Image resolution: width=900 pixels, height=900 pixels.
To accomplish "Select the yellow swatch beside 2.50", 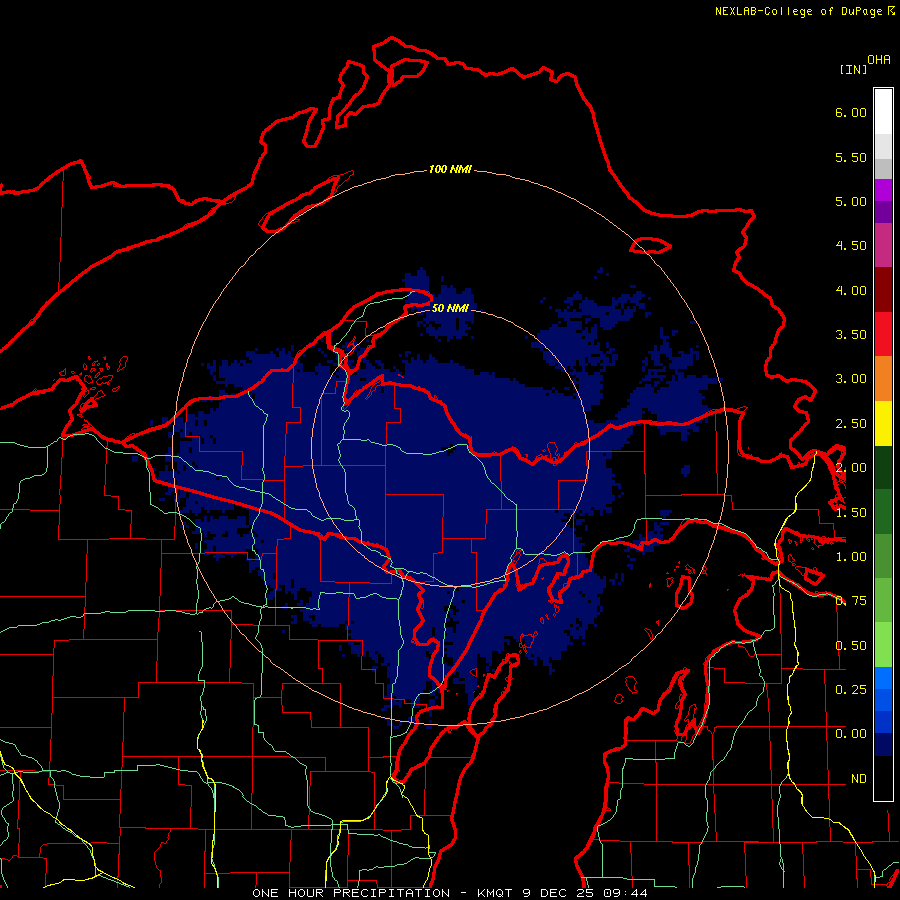I will pos(883,424).
